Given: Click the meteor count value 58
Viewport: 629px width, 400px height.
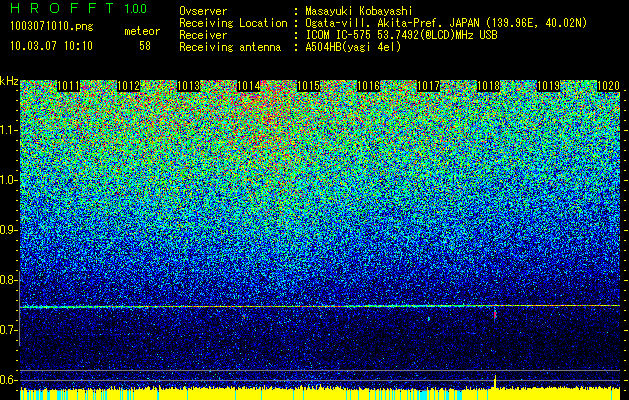Looking at the screenshot, I should [x=145, y=46].
